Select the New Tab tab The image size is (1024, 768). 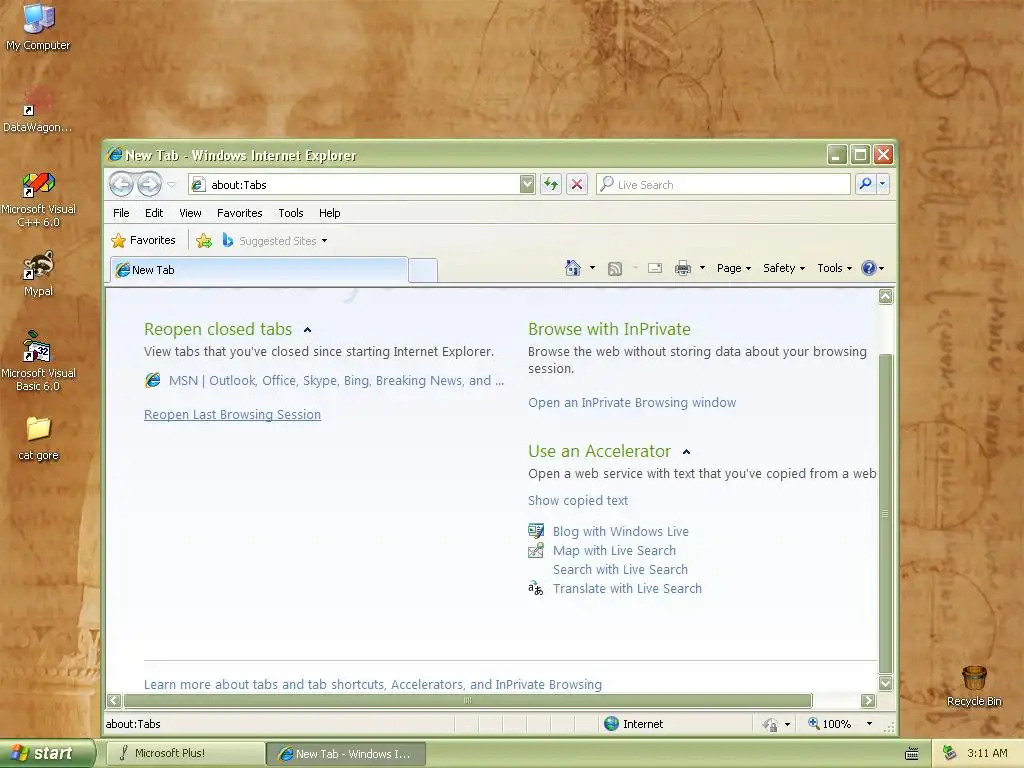[x=259, y=270]
